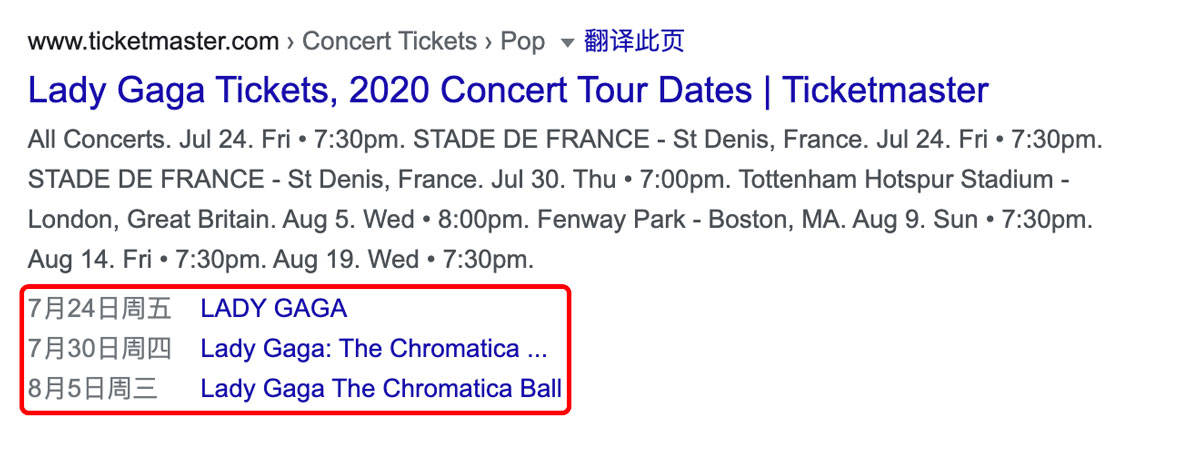Image resolution: width=1200 pixels, height=453 pixels.
Task: Open Lady Gaga Tickets Ticketmaster result title
Action: (x=508, y=91)
